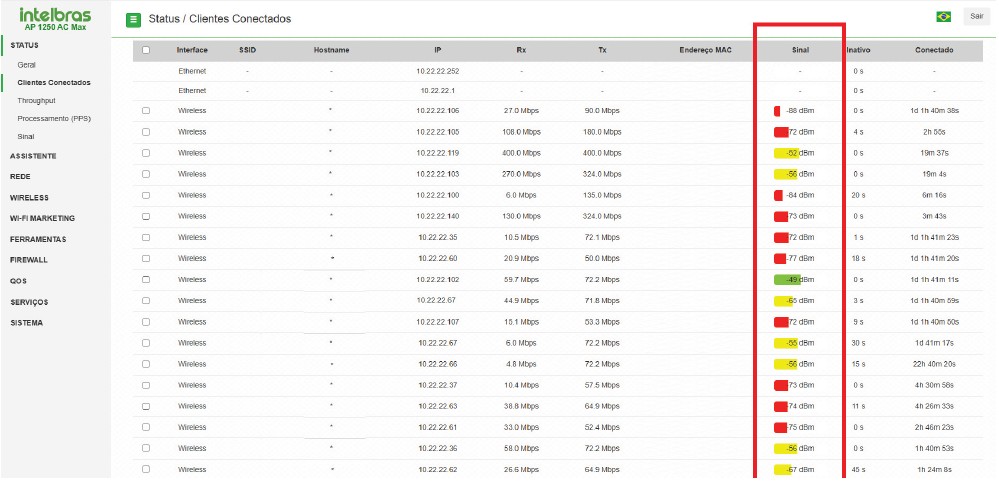Click the green hamburger menu icon

point(133,19)
